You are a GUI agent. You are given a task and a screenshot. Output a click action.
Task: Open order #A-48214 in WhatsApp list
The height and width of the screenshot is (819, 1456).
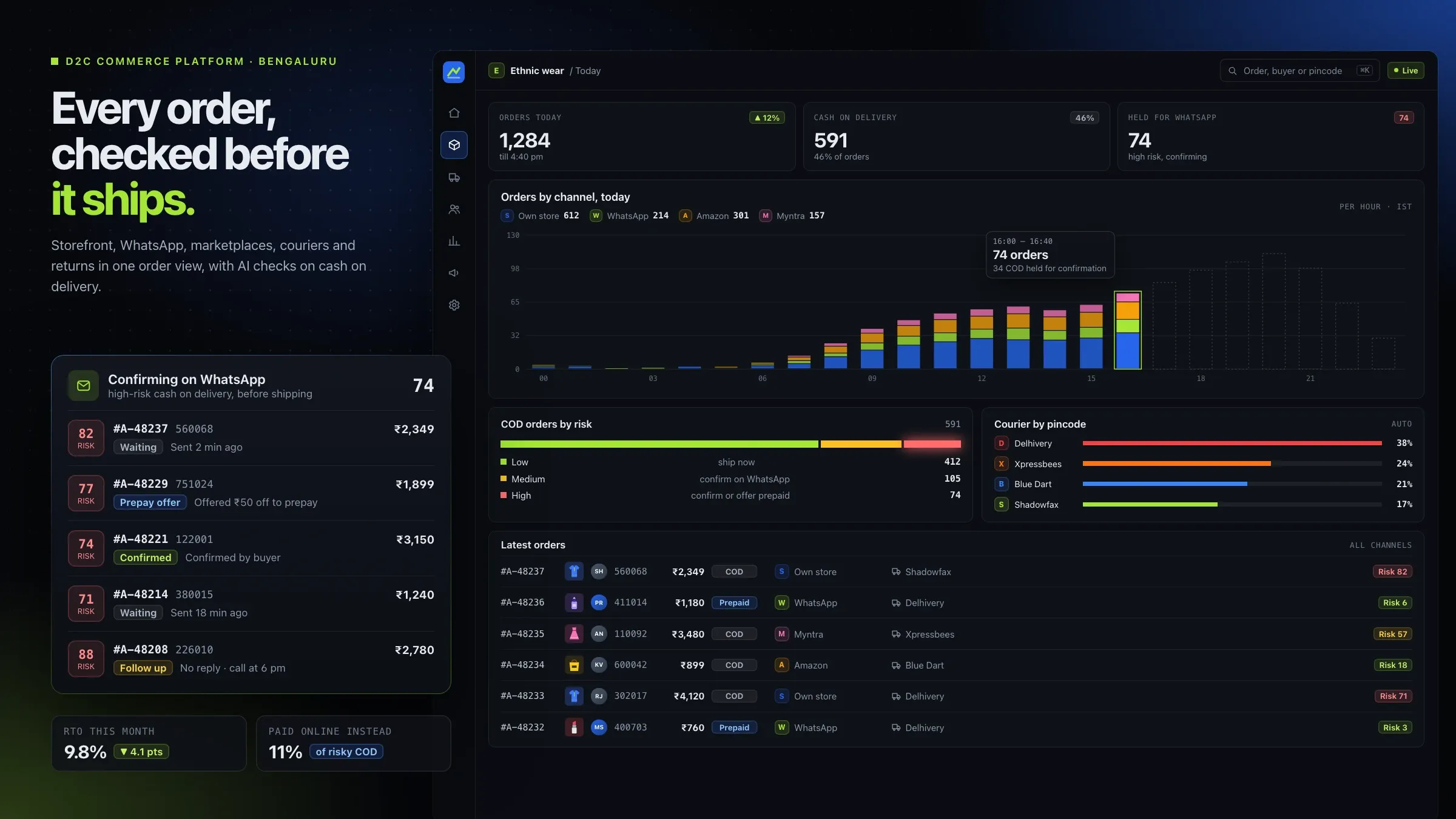tap(251, 604)
